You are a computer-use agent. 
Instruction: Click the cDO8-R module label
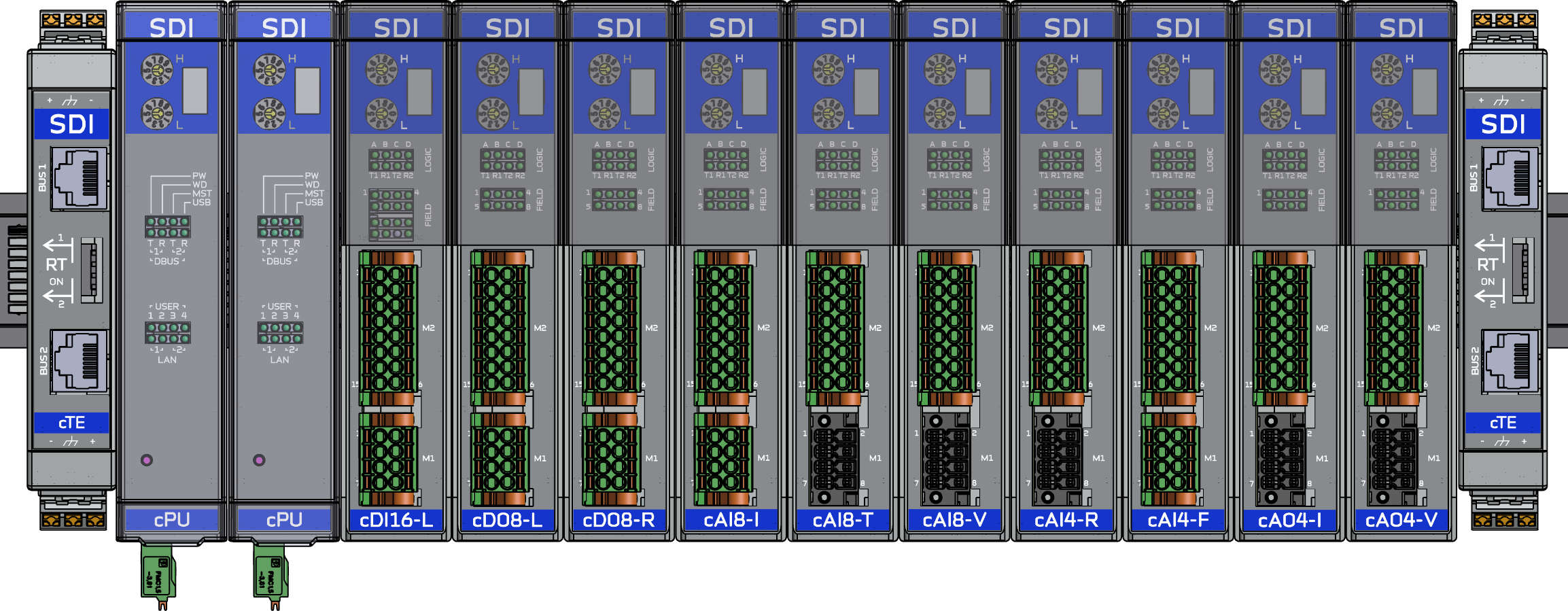619,520
